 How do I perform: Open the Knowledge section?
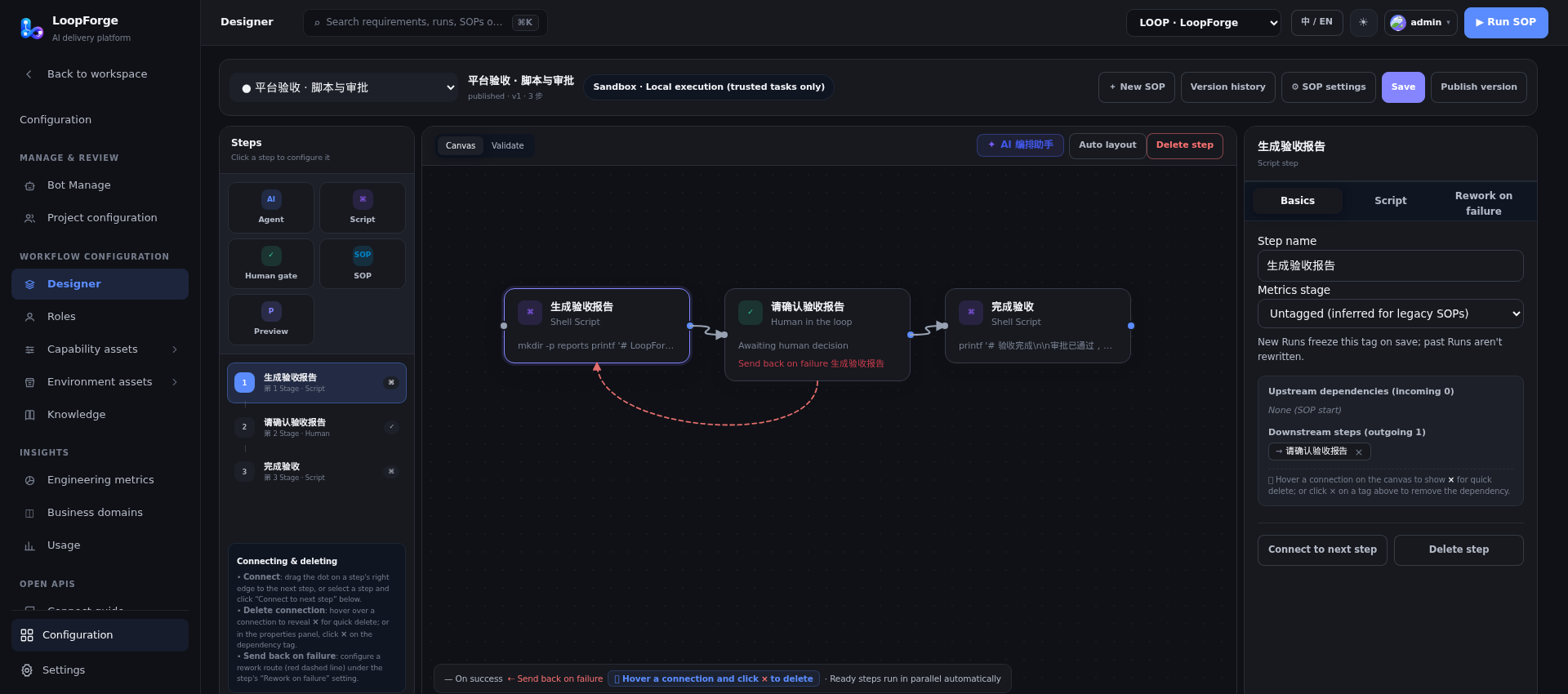(x=100, y=415)
